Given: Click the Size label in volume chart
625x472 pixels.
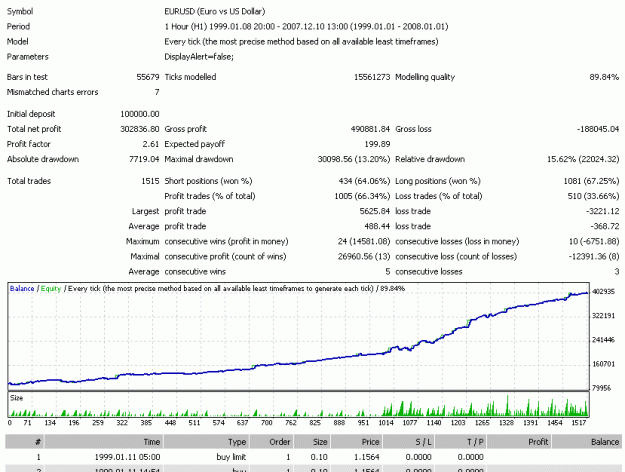Looking at the screenshot, I should point(16,398).
